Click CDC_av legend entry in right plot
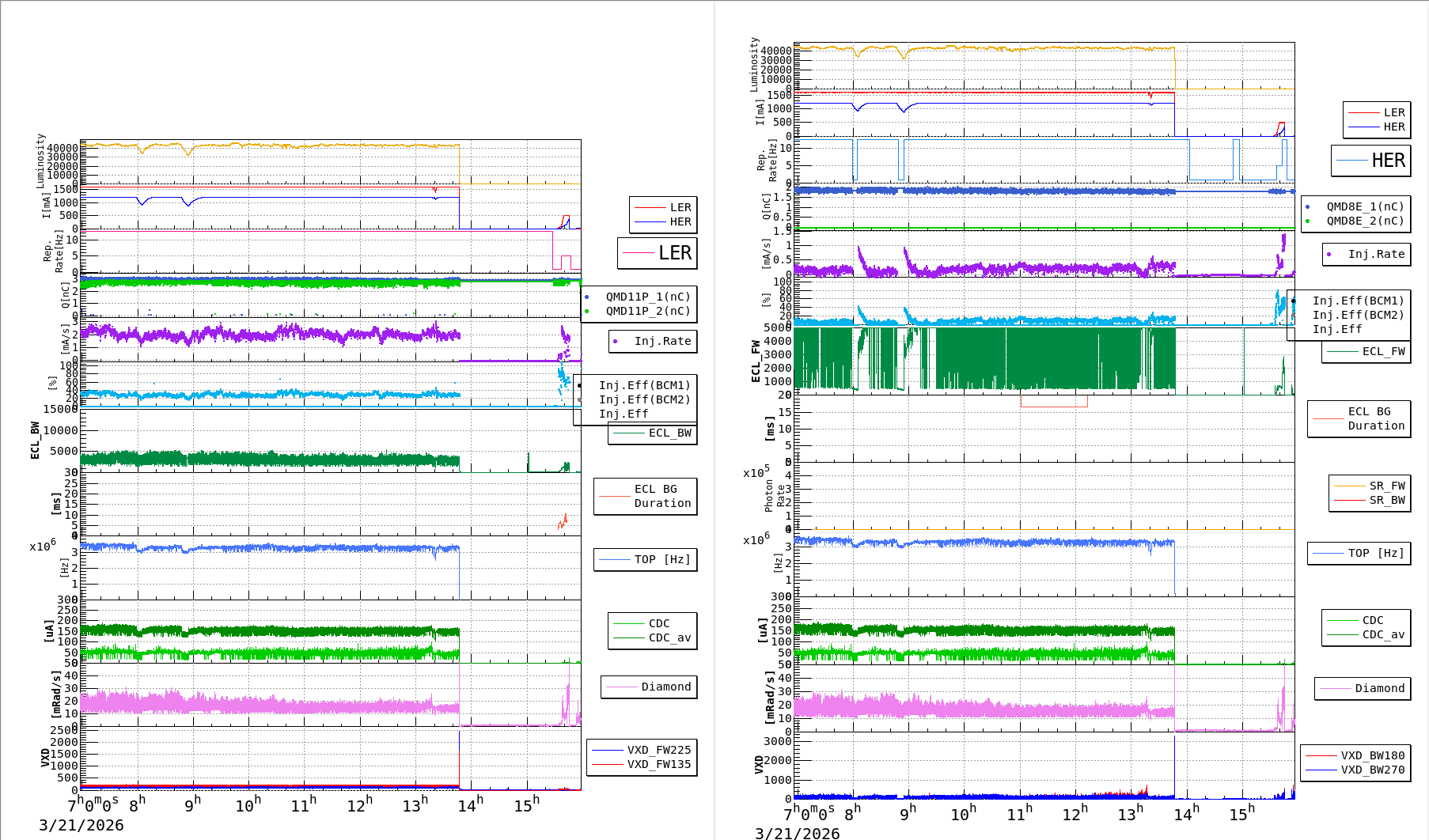Image resolution: width=1429 pixels, height=840 pixels. coord(1383,634)
